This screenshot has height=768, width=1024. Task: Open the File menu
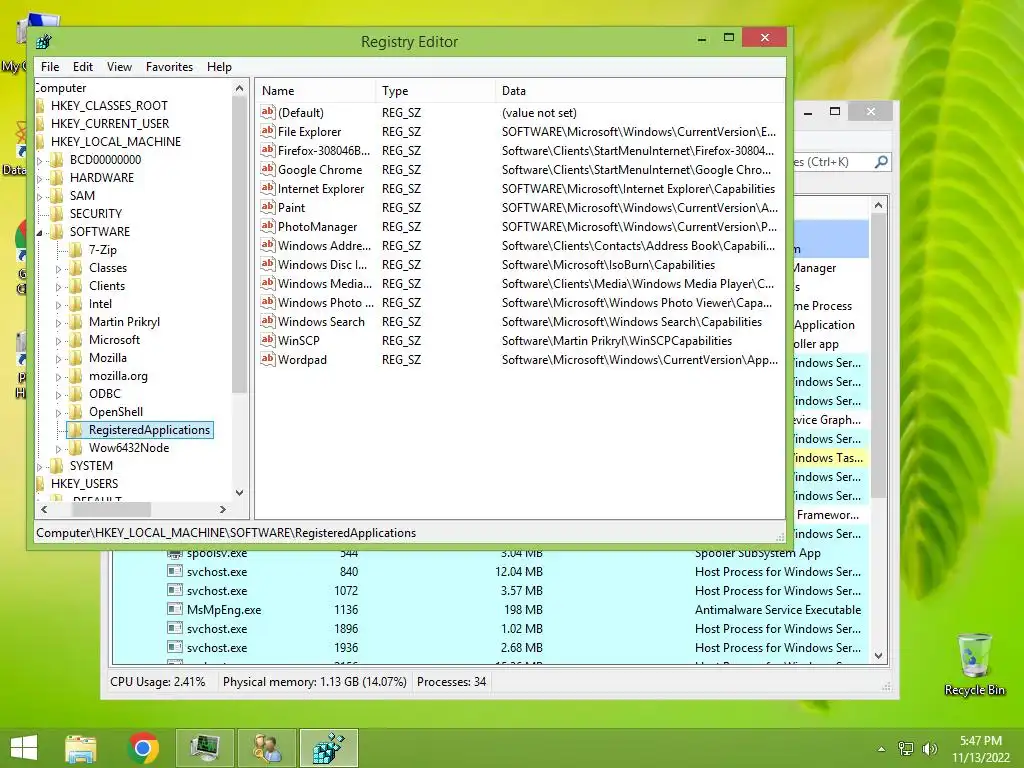click(x=50, y=67)
